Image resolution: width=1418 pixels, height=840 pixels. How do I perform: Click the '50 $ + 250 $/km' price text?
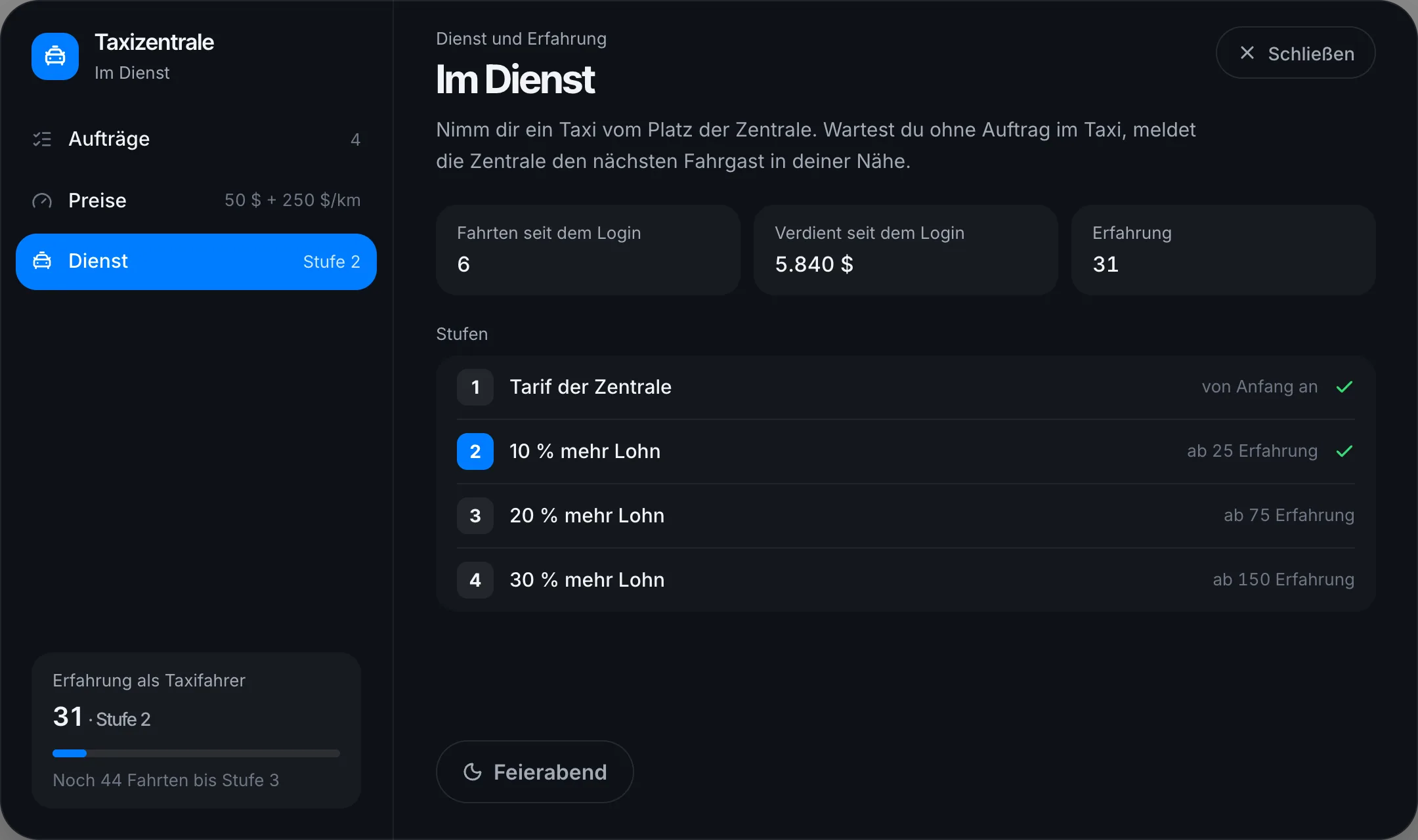[293, 200]
